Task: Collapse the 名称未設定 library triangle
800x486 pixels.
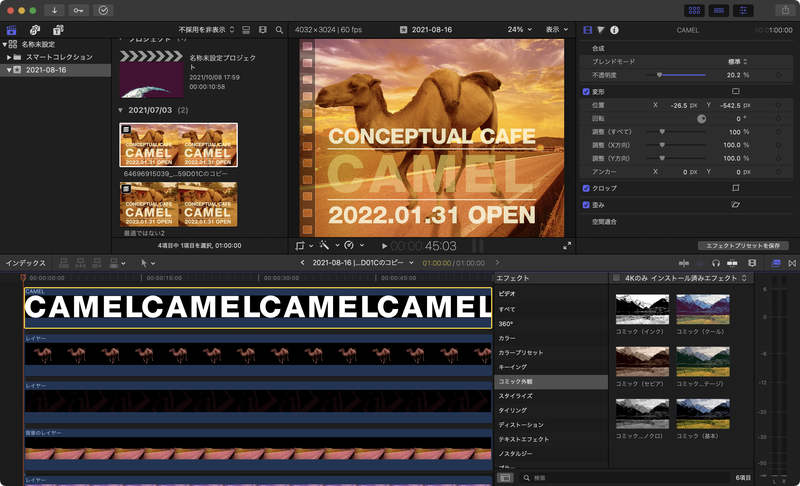Action: (x=5, y=44)
